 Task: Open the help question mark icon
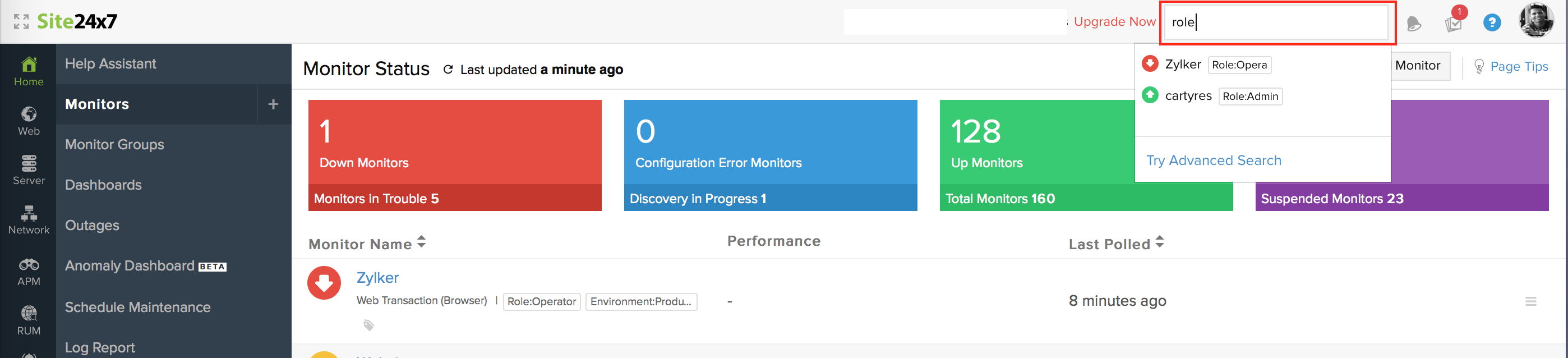[1492, 23]
